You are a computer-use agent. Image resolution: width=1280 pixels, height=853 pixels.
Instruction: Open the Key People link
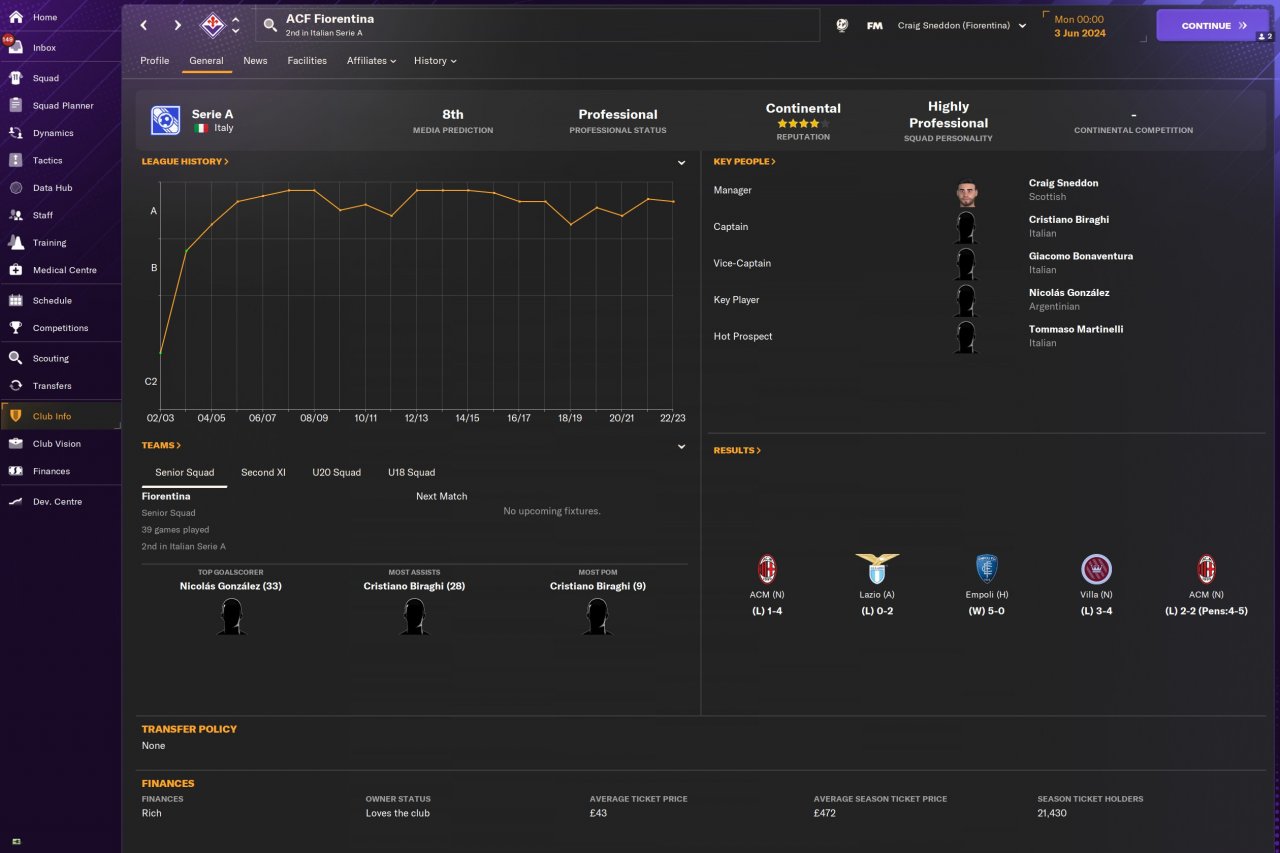744,162
